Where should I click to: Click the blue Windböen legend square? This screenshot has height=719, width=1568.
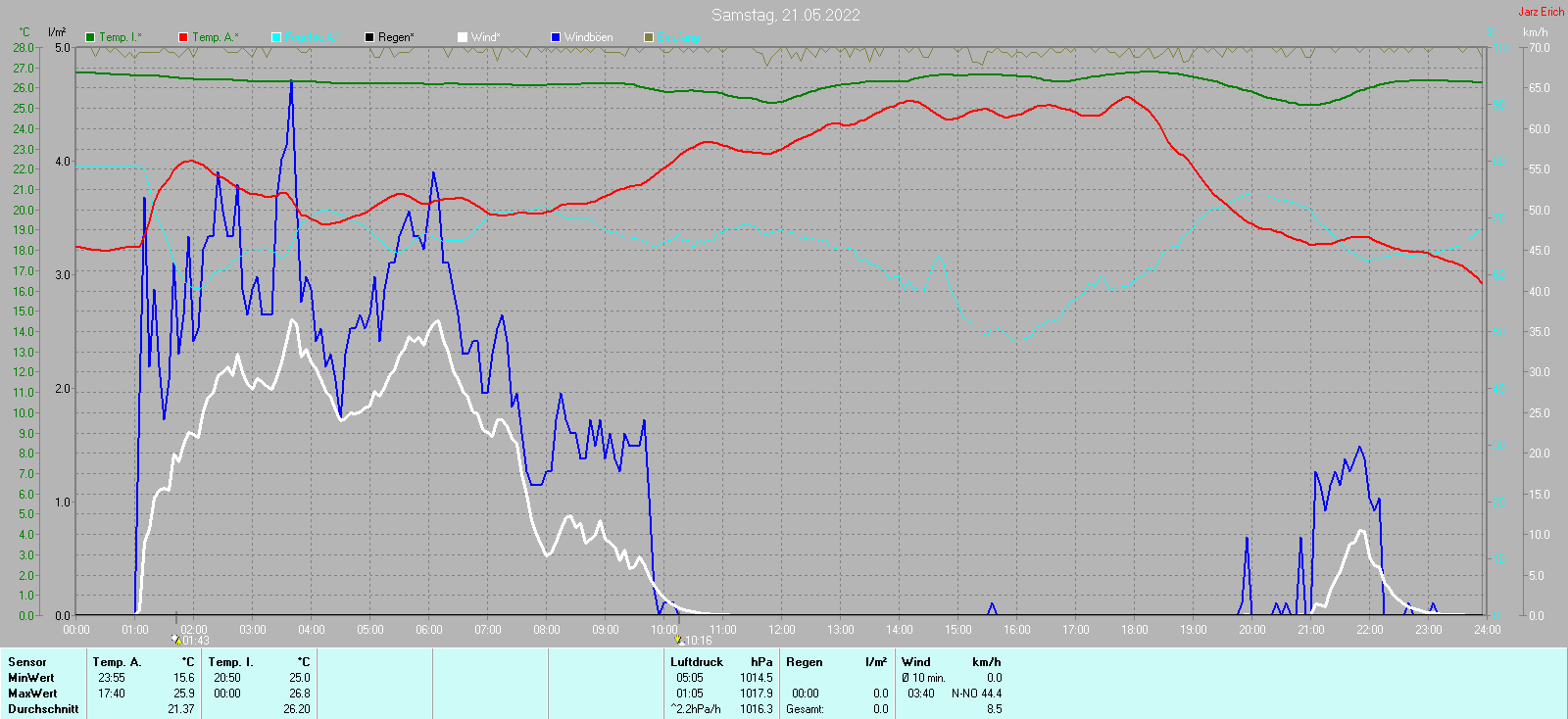[x=556, y=37]
